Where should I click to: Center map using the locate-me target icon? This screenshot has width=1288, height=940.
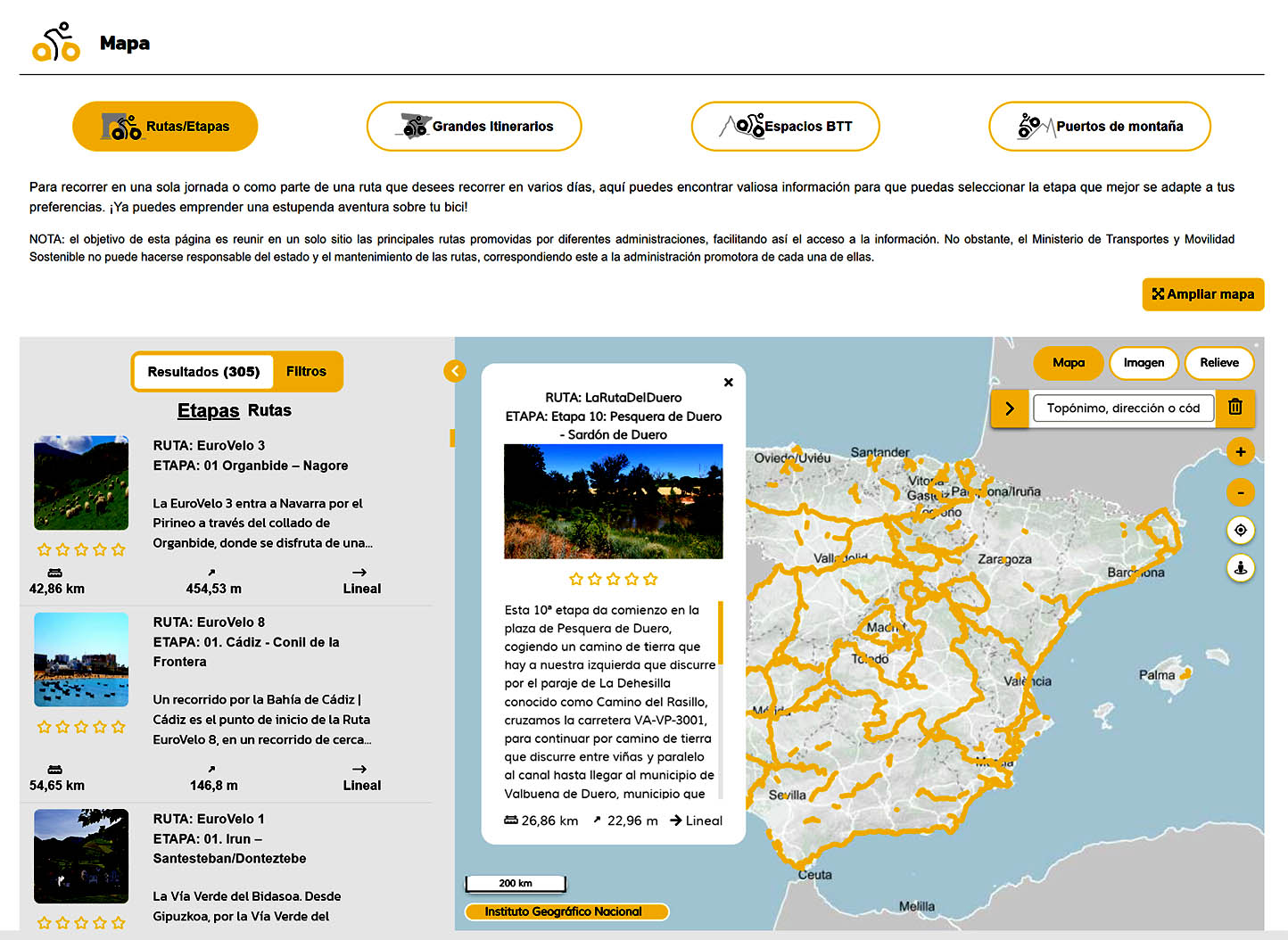(1240, 531)
